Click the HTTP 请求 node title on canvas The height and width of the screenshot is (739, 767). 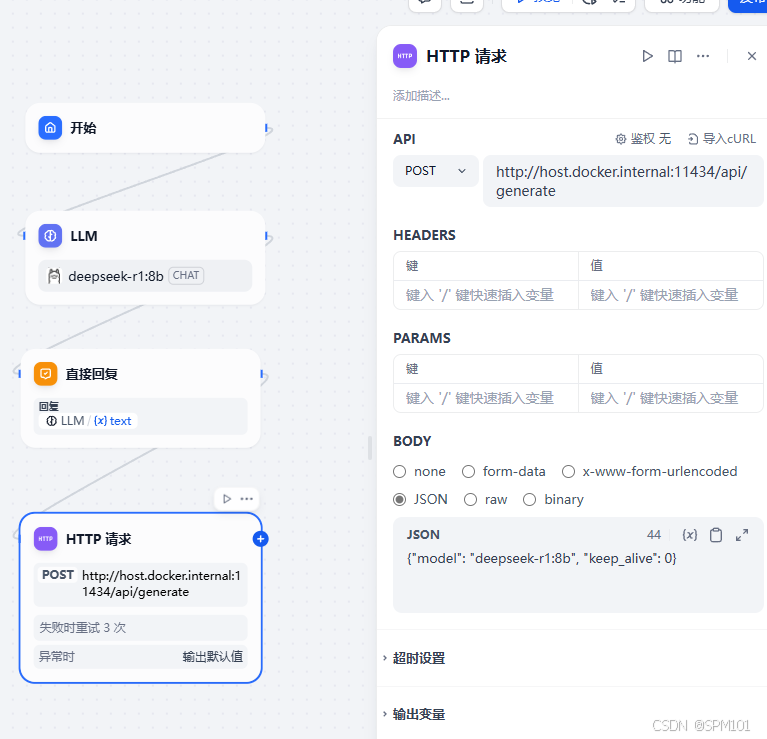(98, 539)
